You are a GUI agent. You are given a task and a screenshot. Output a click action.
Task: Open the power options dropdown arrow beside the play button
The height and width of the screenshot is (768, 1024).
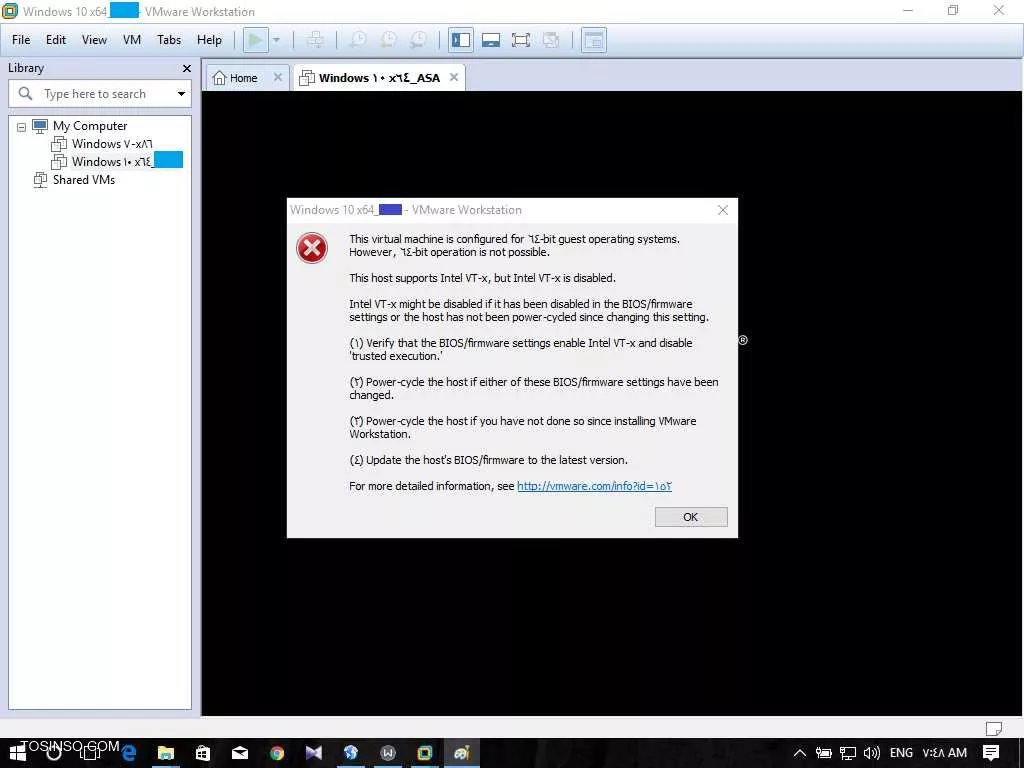coord(276,40)
